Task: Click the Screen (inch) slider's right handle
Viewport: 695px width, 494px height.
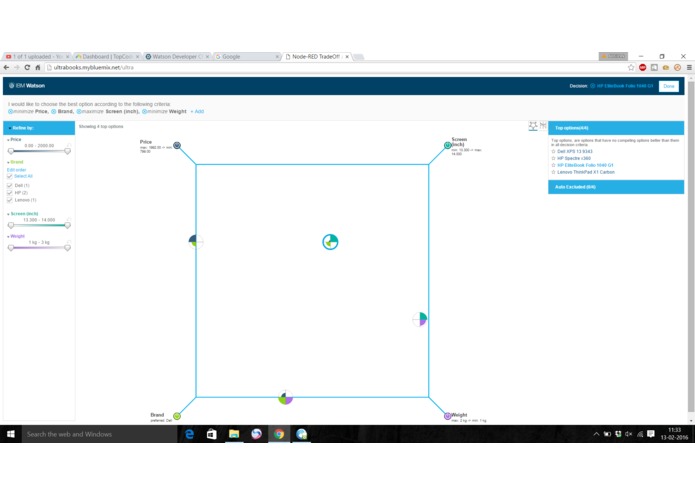Action: click(67, 225)
